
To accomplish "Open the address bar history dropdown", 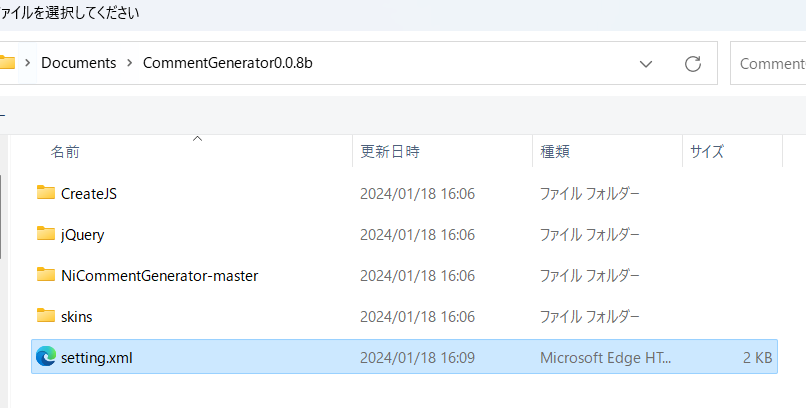I will point(646,64).
